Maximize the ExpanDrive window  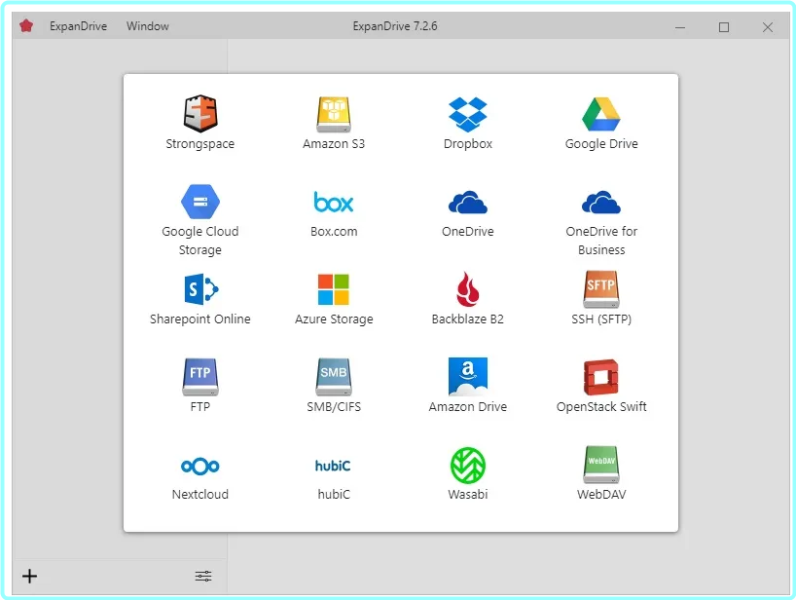coord(723,27)
